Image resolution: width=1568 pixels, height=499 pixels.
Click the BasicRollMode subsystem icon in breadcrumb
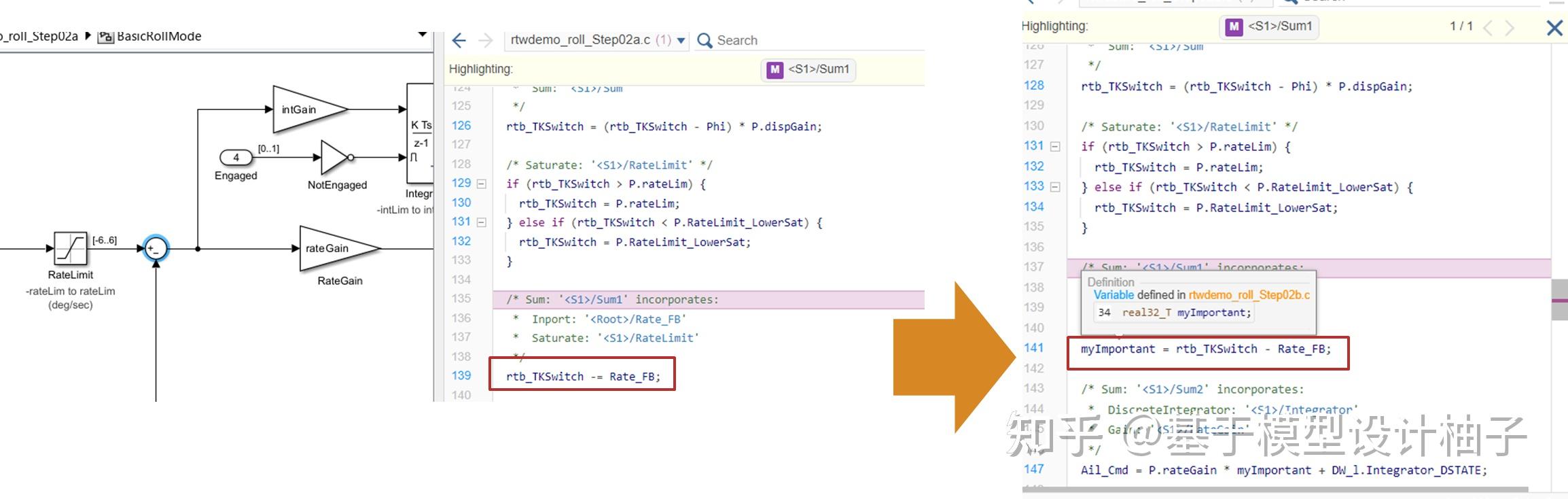click(105, 37)
